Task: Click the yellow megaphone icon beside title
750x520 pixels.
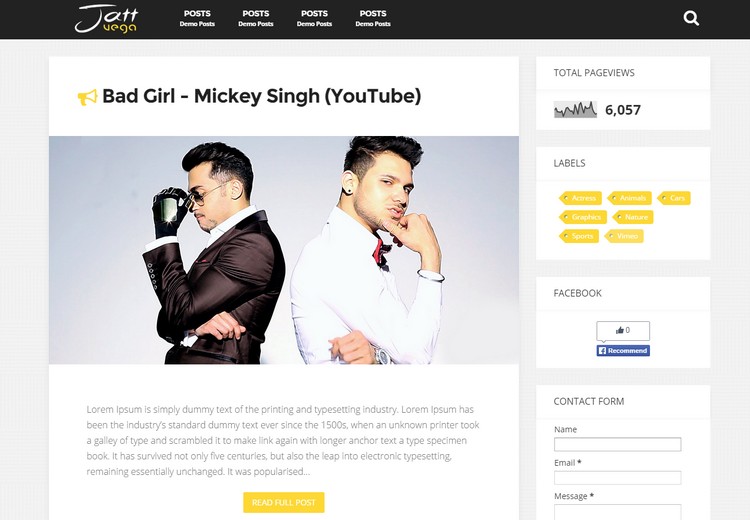Action: pos(88,97)
